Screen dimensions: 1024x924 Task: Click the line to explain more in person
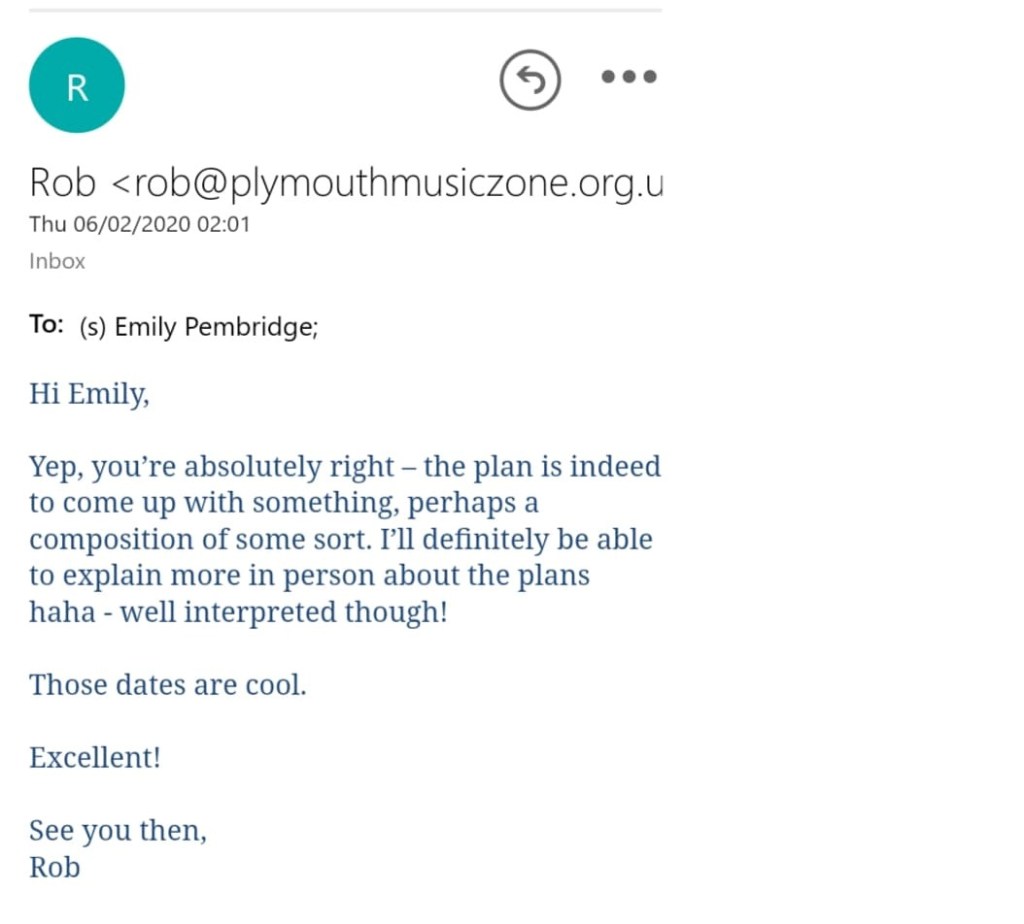coord(309,575)
